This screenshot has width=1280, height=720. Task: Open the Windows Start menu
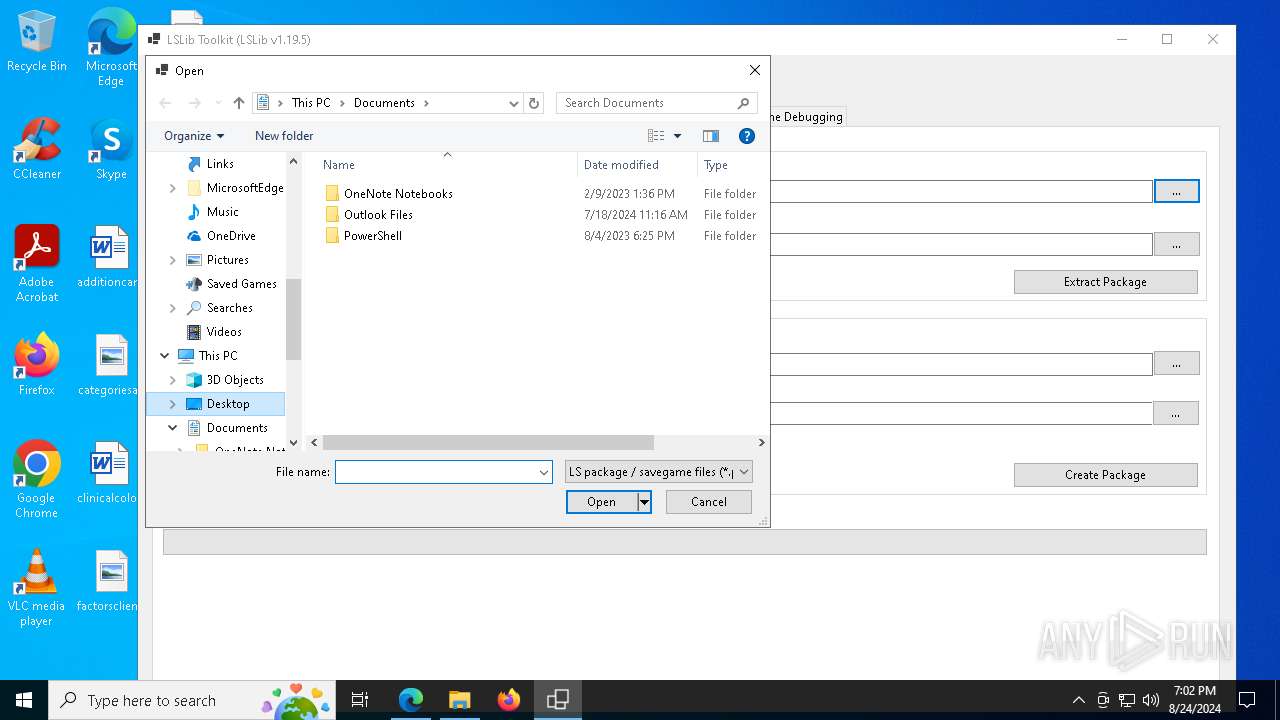point(24,700)
